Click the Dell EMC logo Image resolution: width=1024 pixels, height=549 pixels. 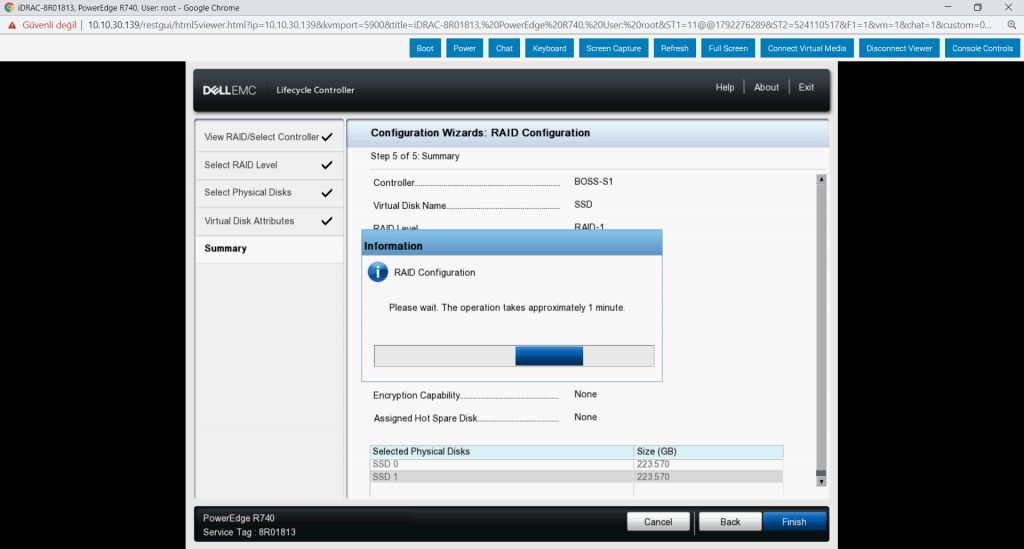(229, 90)
